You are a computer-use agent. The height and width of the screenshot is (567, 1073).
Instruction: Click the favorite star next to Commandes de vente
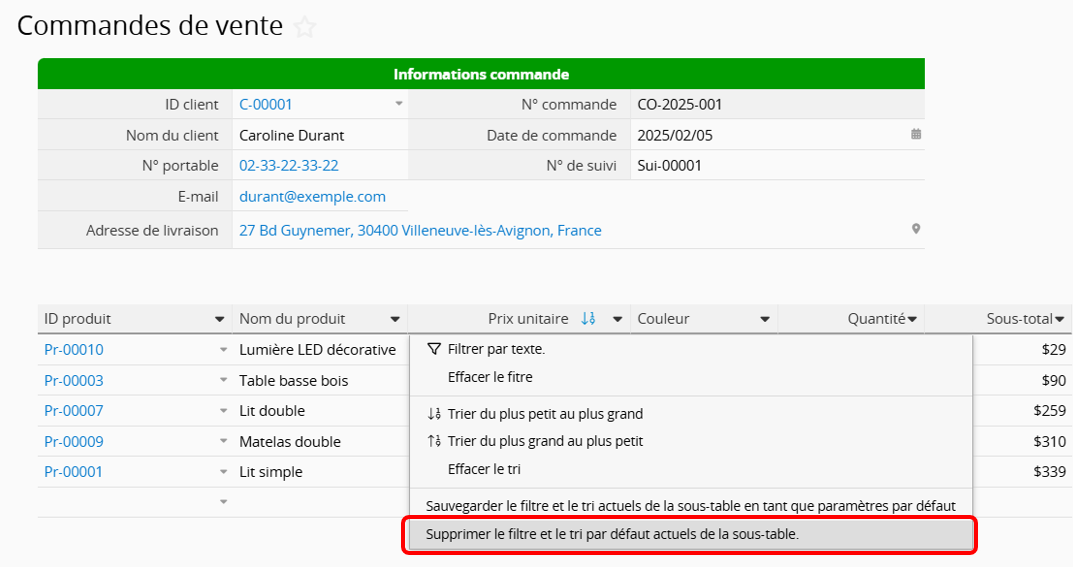(x=305, y=28)
